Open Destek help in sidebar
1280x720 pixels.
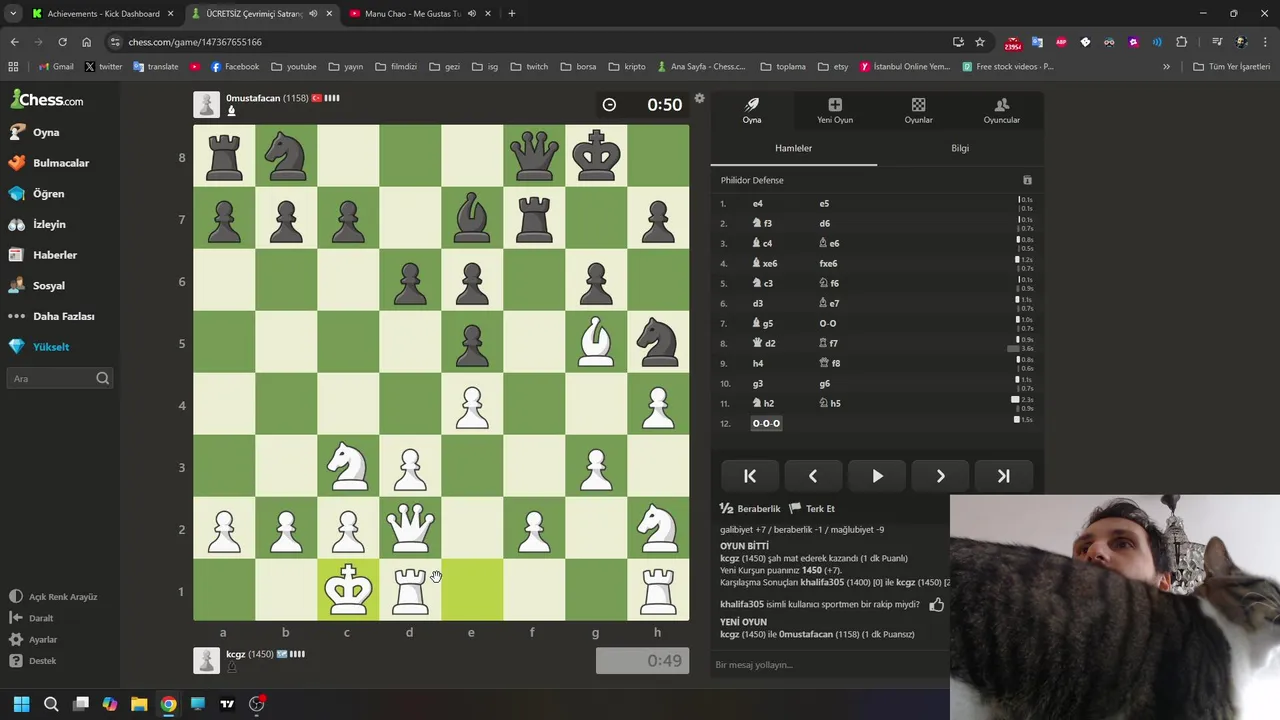33,661
